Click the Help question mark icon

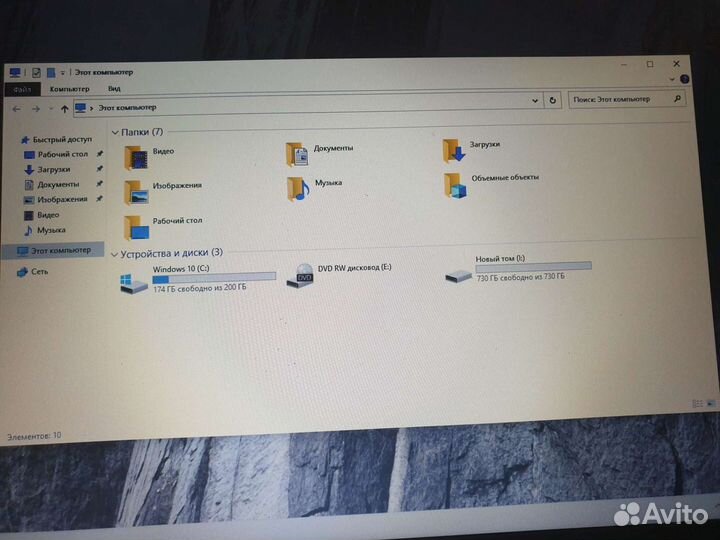(x=685, y=79)
